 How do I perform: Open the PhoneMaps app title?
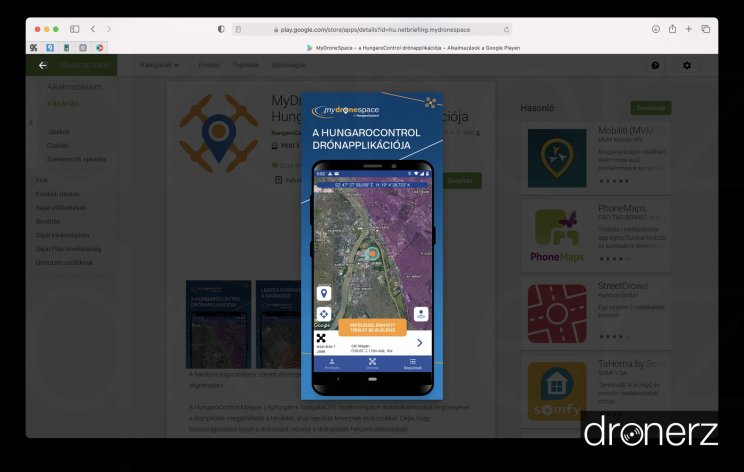click(622, 208)
